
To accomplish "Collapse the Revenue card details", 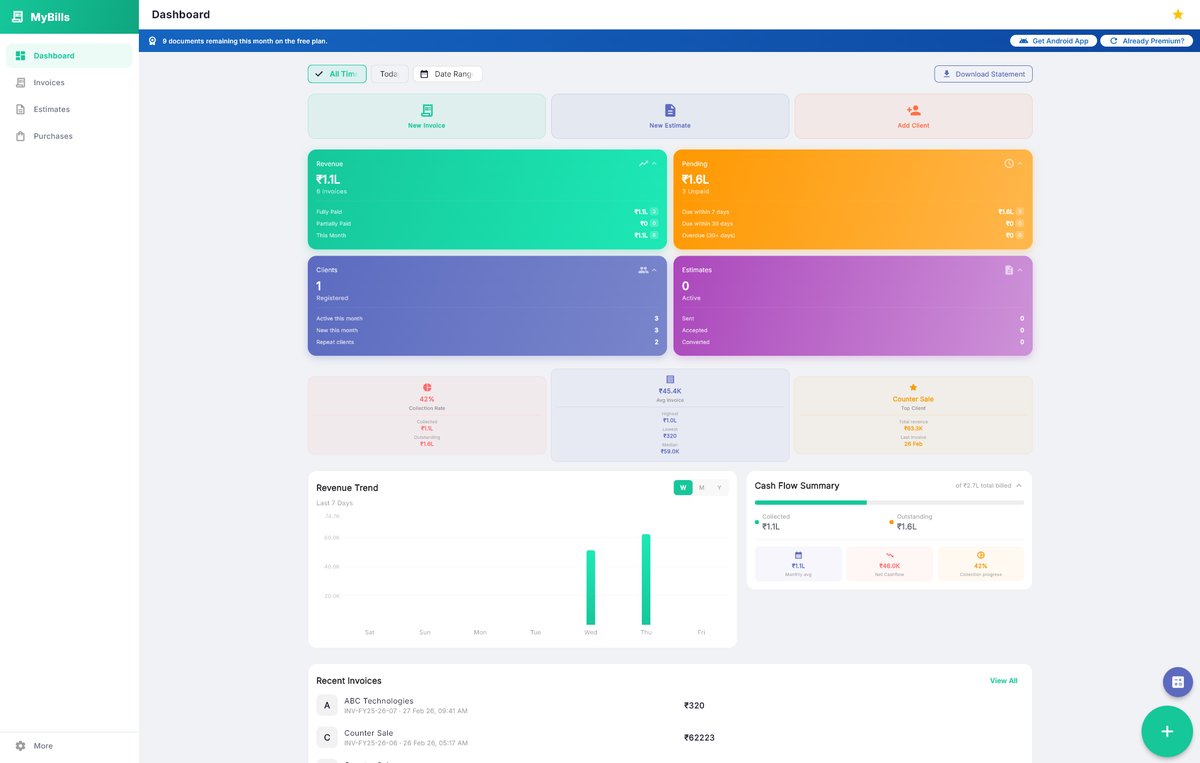I will click(655, 162).
